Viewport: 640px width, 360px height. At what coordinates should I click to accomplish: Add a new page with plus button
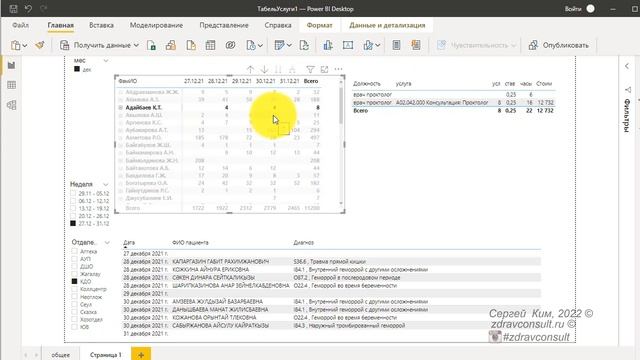coord(141,355)
